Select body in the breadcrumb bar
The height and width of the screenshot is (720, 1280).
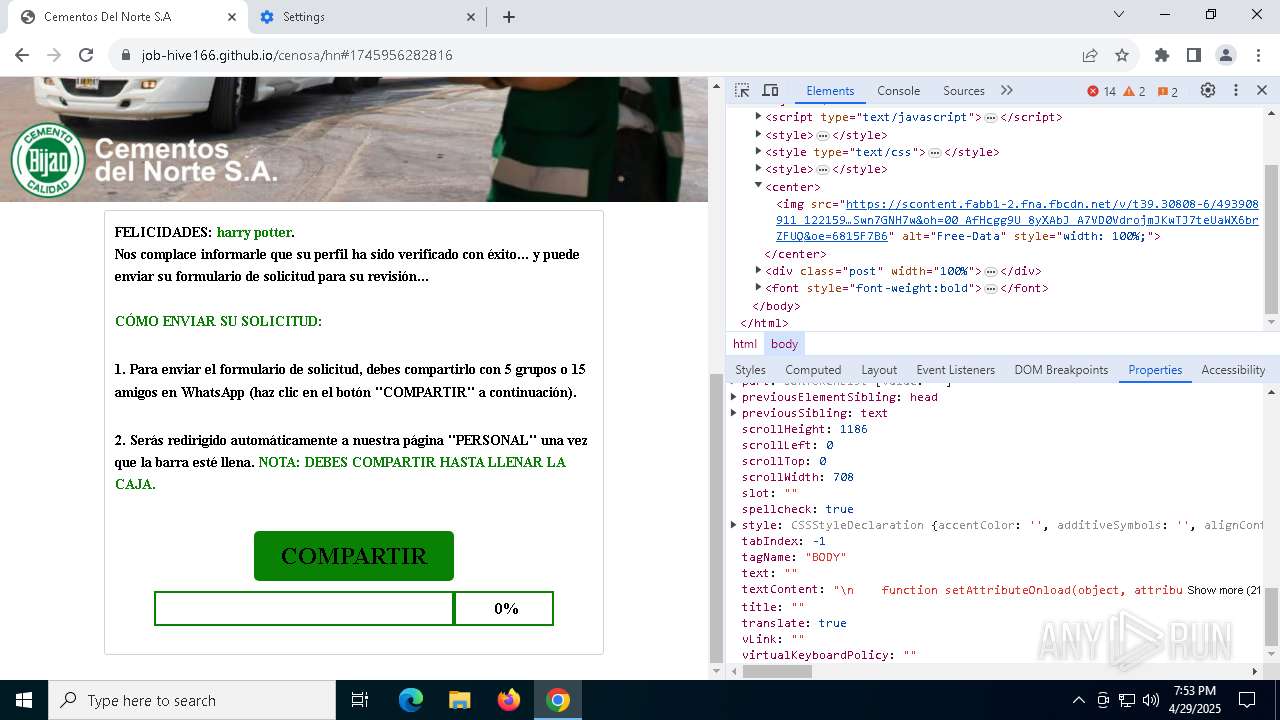[785, 344]
